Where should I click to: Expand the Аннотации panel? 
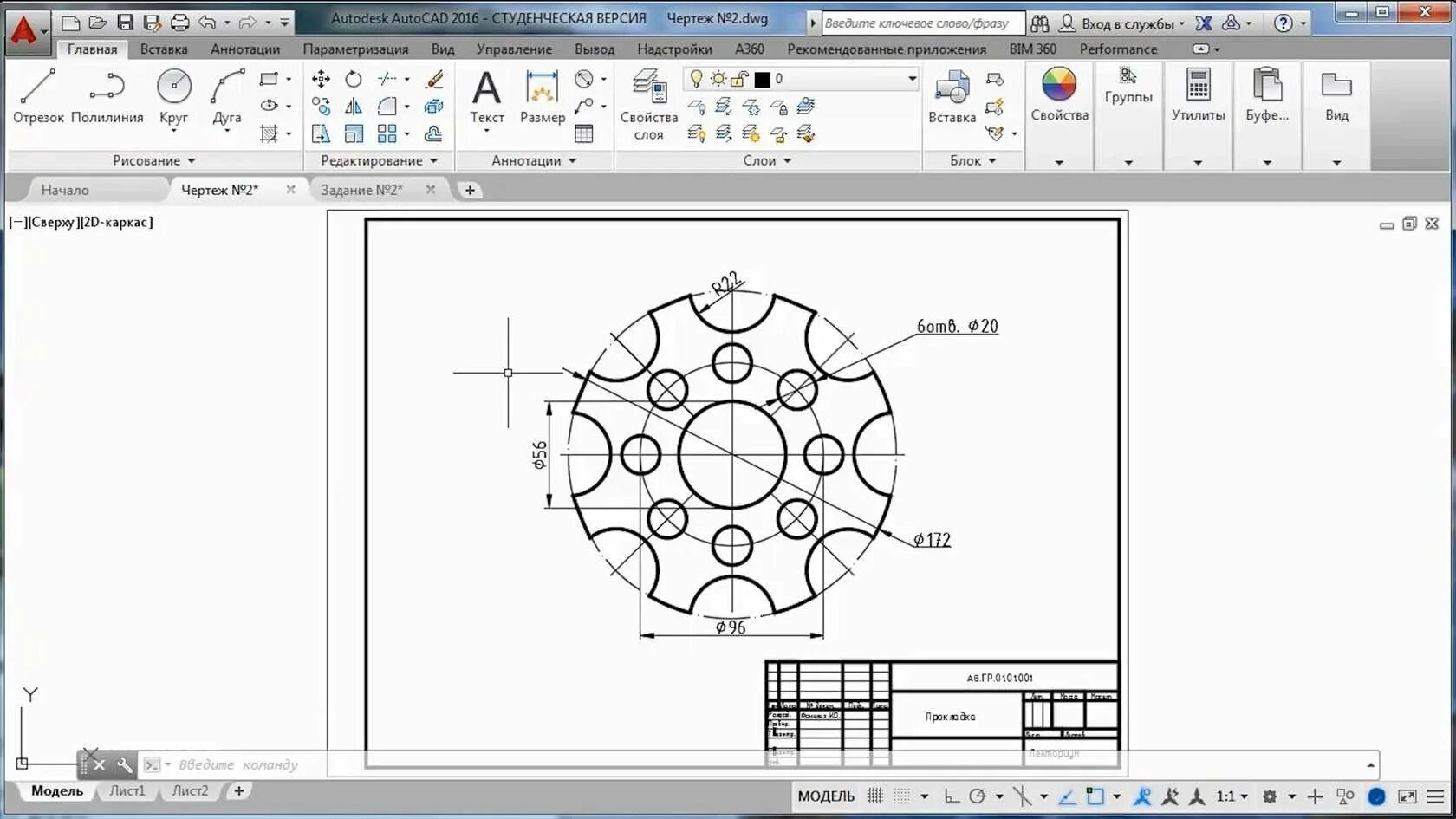[534, 160]
